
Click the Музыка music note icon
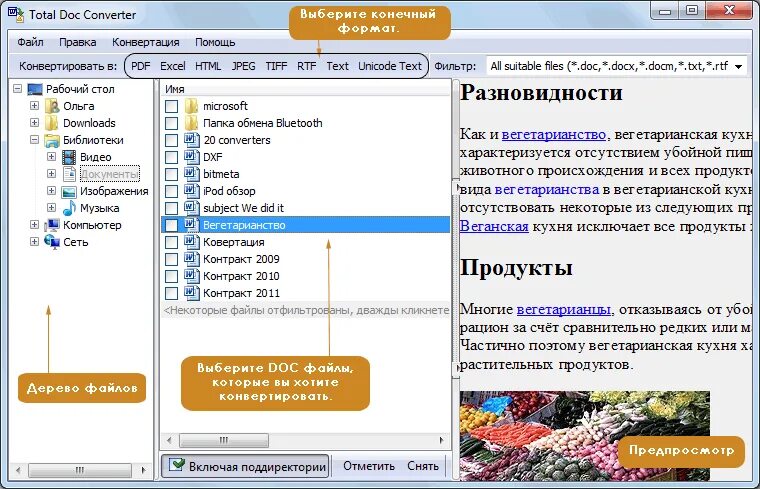[69, 208]
